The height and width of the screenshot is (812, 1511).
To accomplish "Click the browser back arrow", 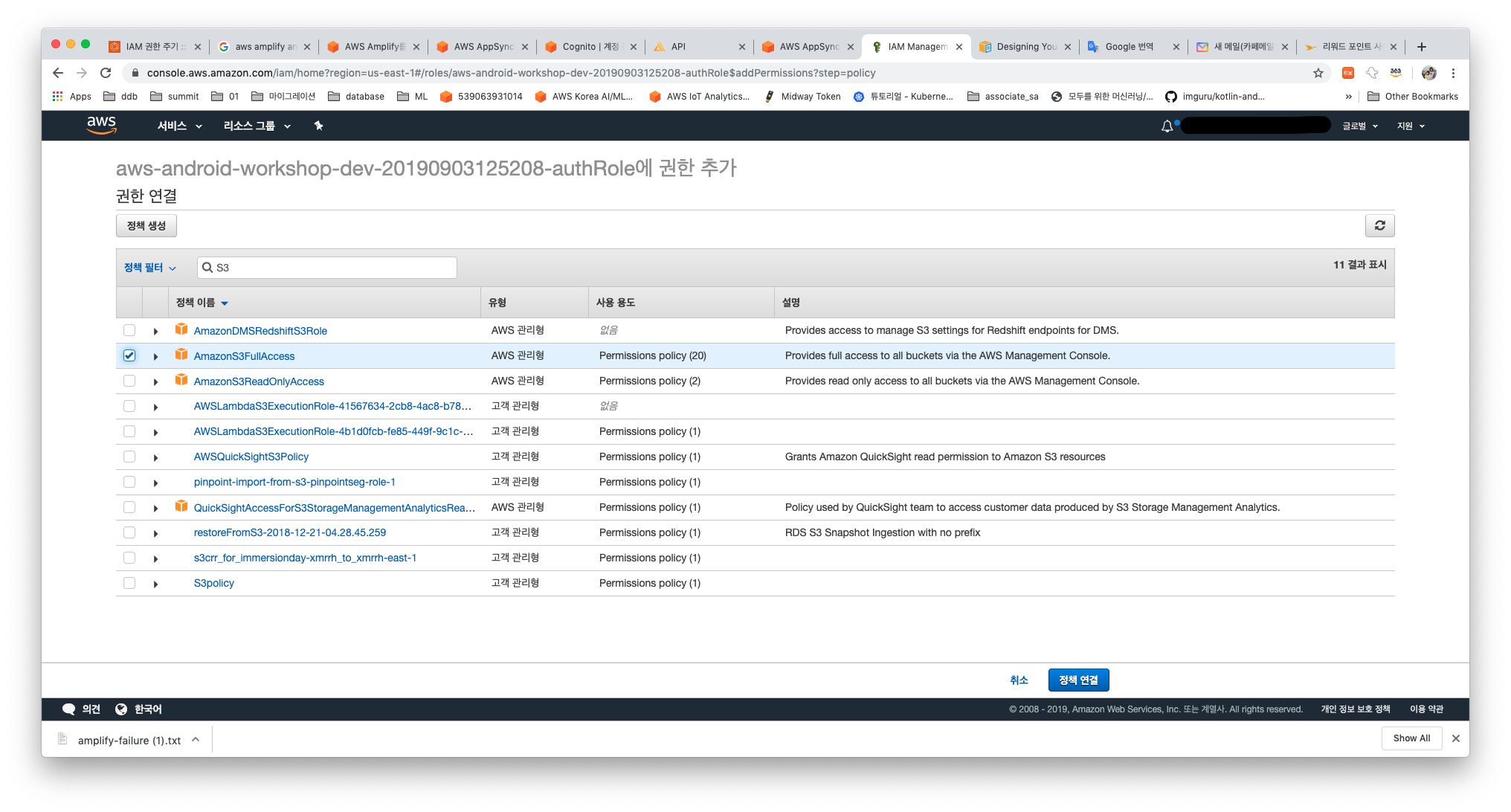I will 58,73.
